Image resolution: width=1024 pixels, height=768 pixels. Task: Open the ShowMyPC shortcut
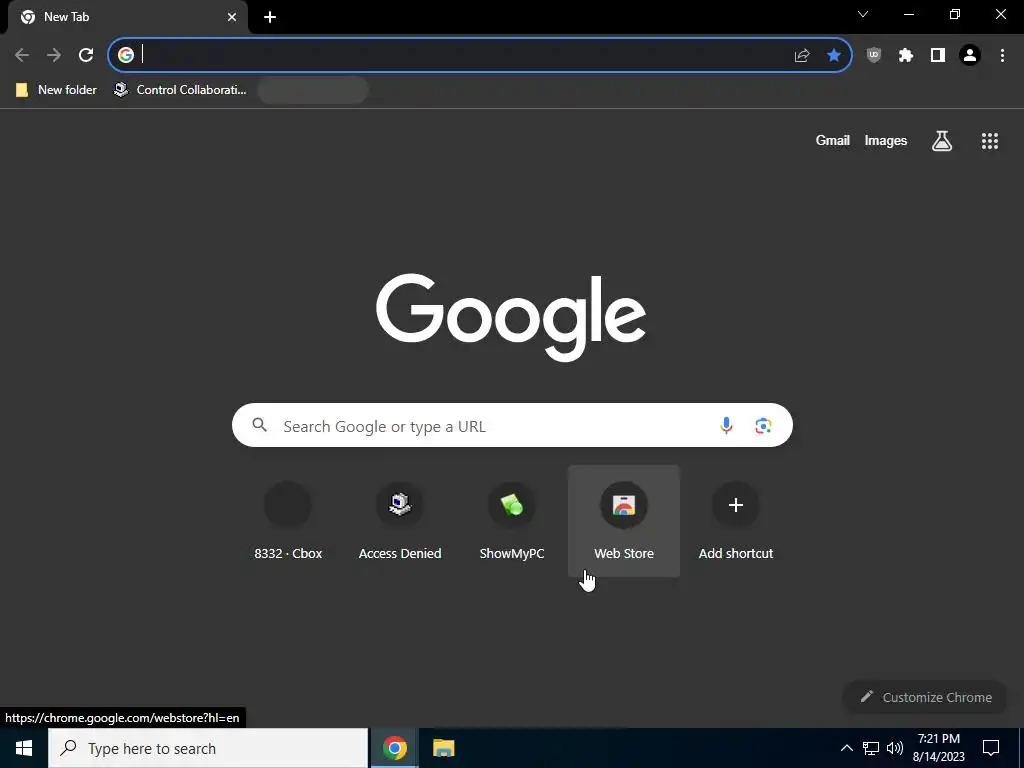pos(512,521)
